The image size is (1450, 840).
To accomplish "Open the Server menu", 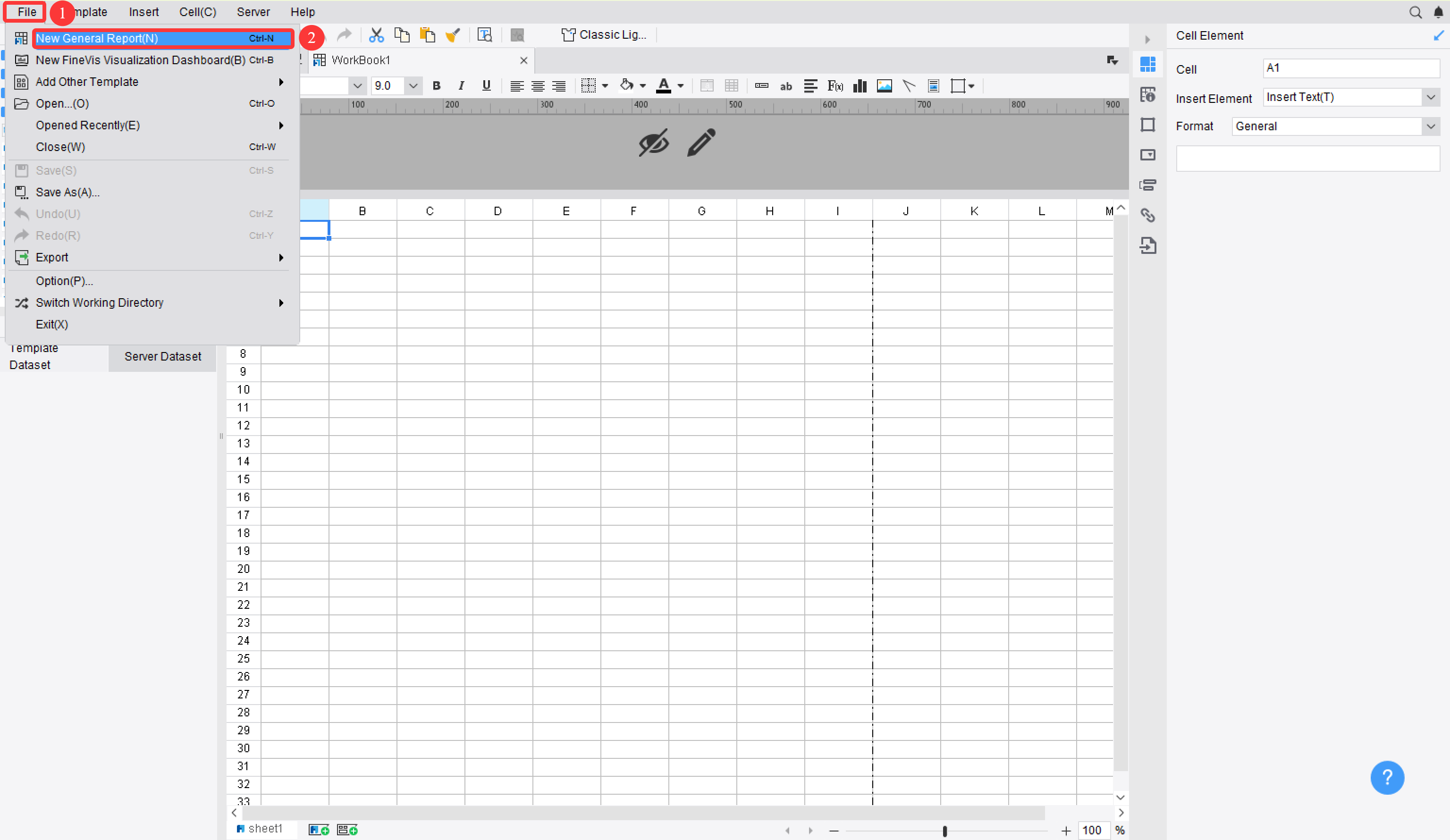I will [x=253, y=12].
